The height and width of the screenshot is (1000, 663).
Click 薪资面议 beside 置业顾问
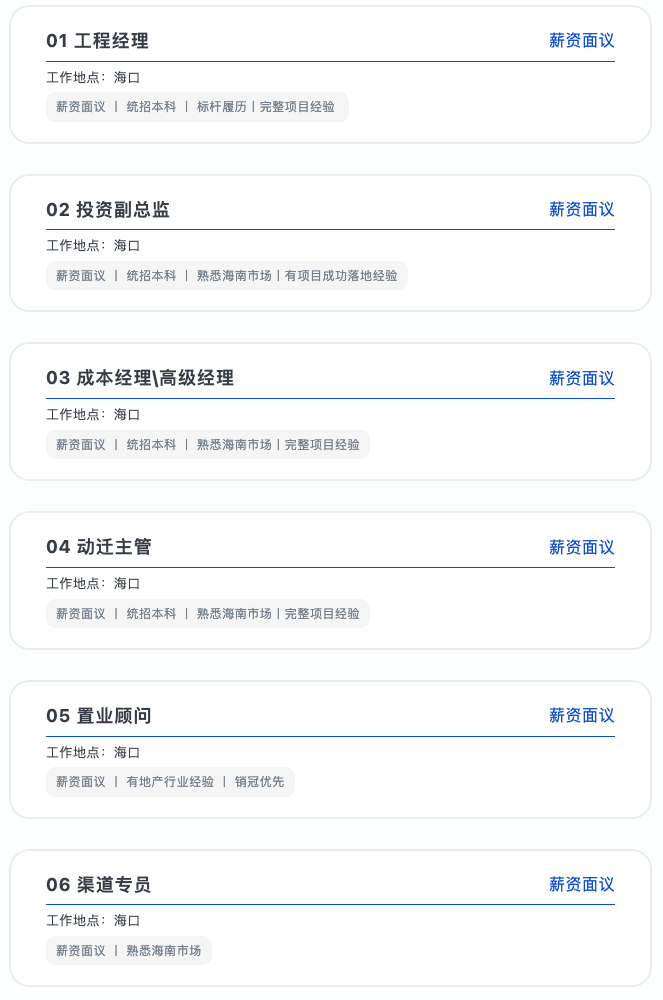click(x=581, y=716)
